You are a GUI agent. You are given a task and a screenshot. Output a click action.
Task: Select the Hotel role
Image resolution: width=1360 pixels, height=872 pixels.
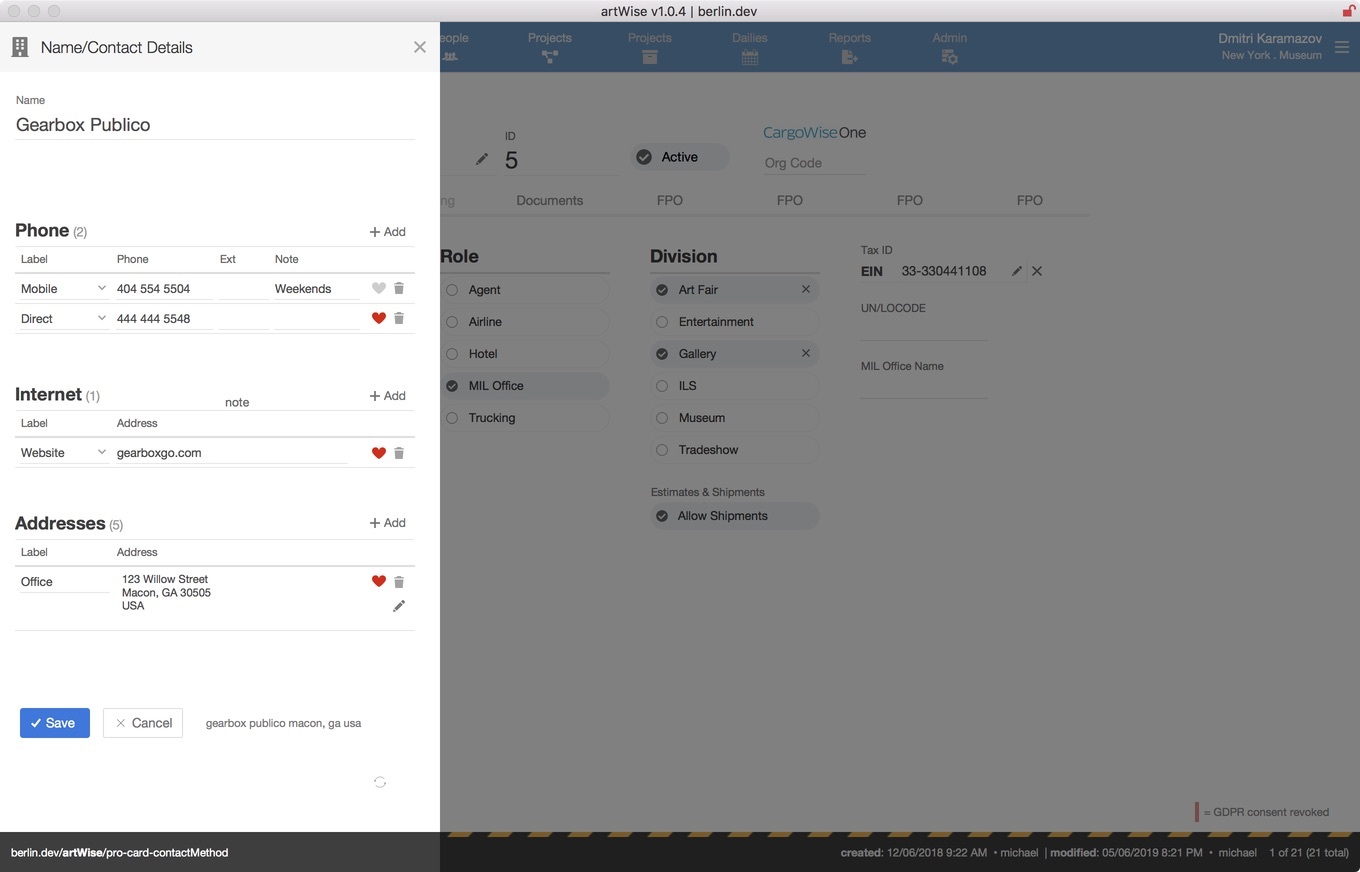point(524,354)
